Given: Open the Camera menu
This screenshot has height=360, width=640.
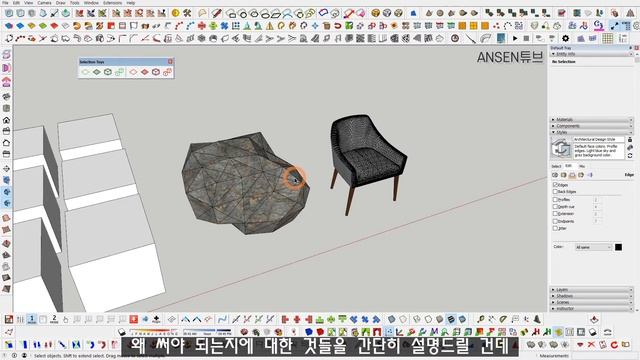Looking at the screenshot, I should (x=44, y=2).
